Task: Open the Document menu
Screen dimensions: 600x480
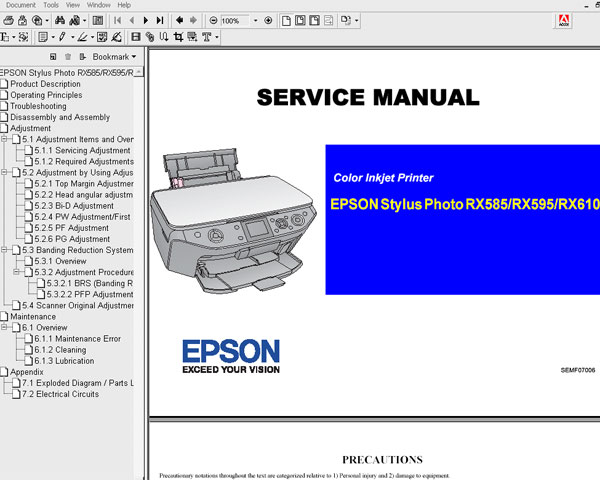Action: [x=21, y=5]
